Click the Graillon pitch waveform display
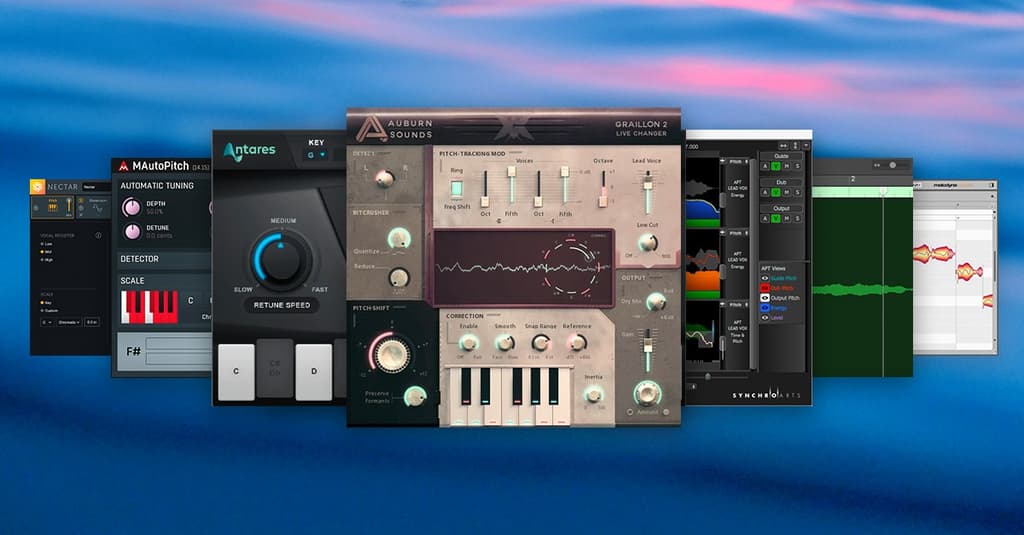1024x535 pixels. pos(522,267)
